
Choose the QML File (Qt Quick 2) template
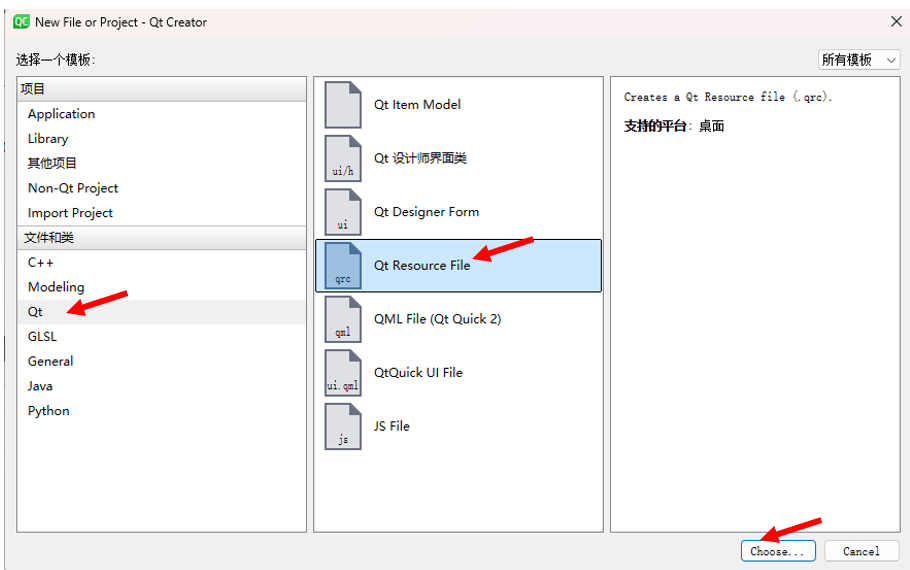pyautogui.click(x=458, y=319)
